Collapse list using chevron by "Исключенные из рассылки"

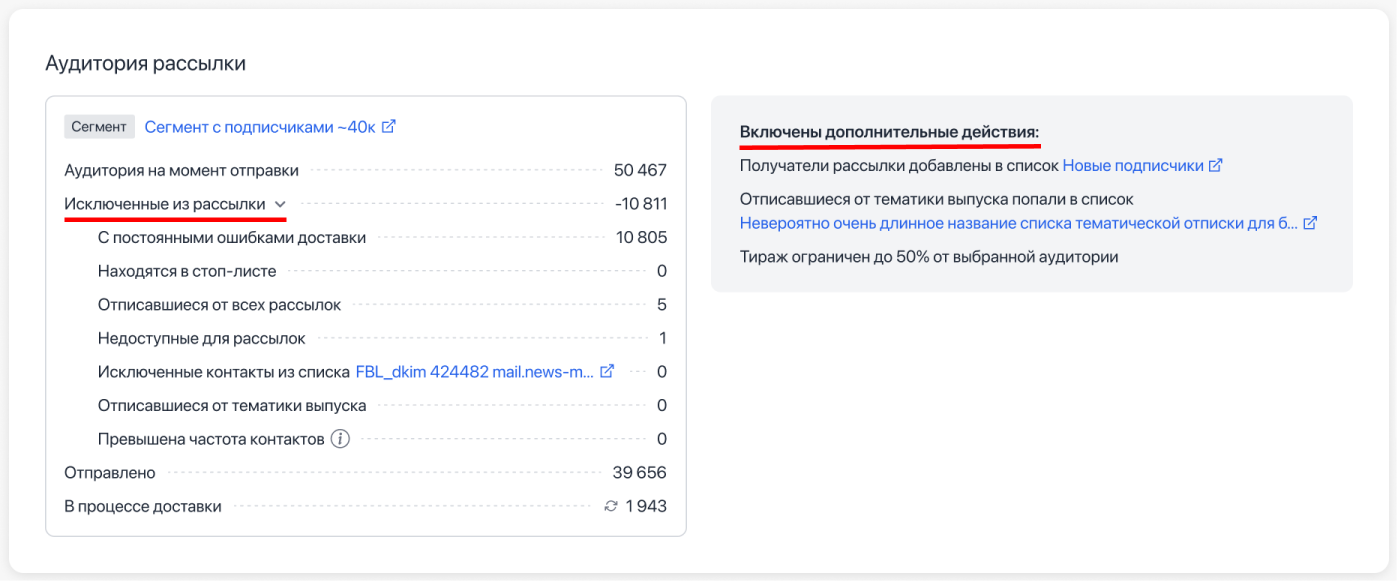tap(279, 205)
